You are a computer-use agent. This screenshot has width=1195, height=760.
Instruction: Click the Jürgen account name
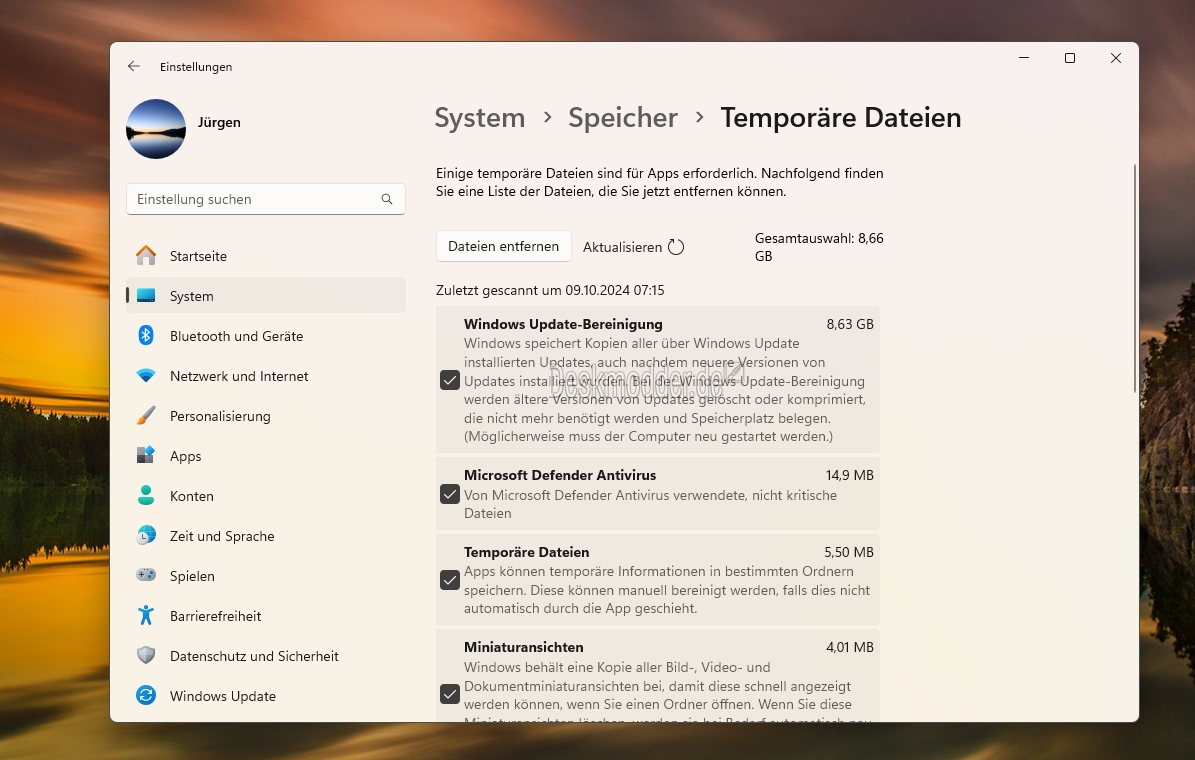pyautogui.click(x=219, y=122)
